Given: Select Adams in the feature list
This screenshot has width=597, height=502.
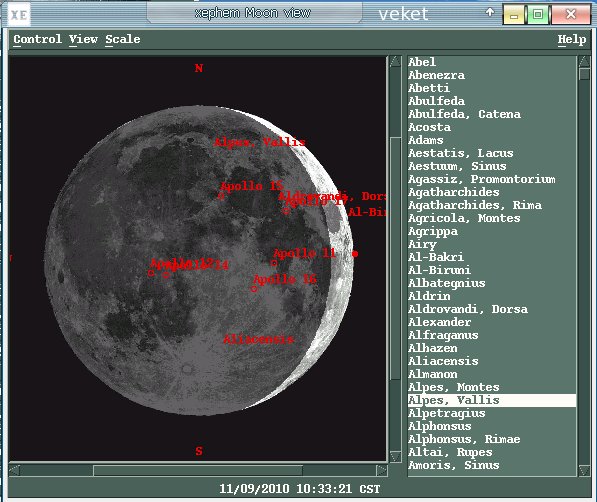Looking at the screenshot, I should (492, 140).
